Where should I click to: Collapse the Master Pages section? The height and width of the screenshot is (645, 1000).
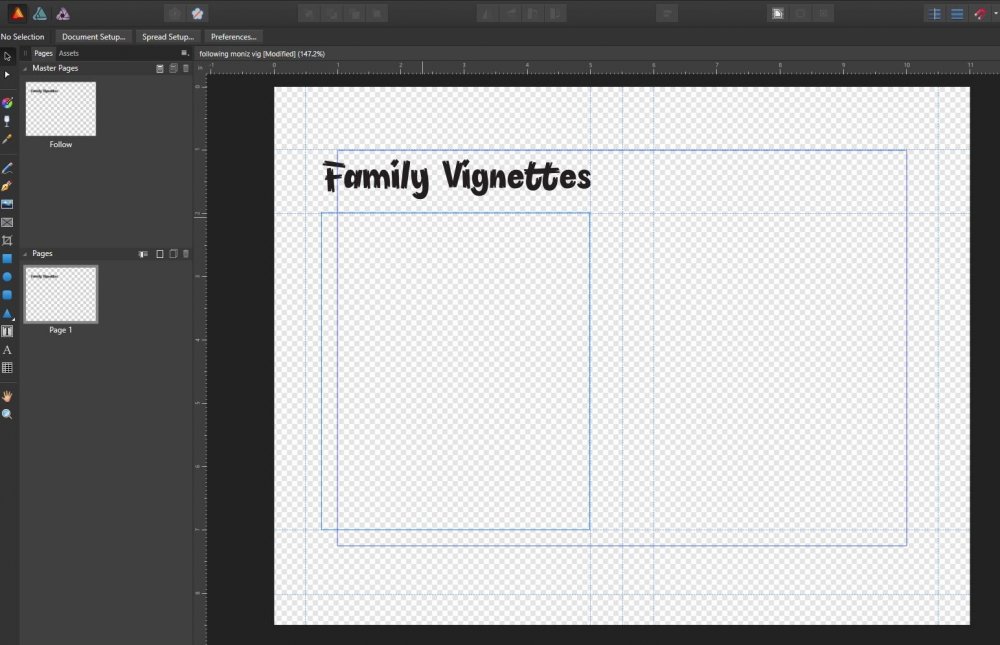point(25,68)
